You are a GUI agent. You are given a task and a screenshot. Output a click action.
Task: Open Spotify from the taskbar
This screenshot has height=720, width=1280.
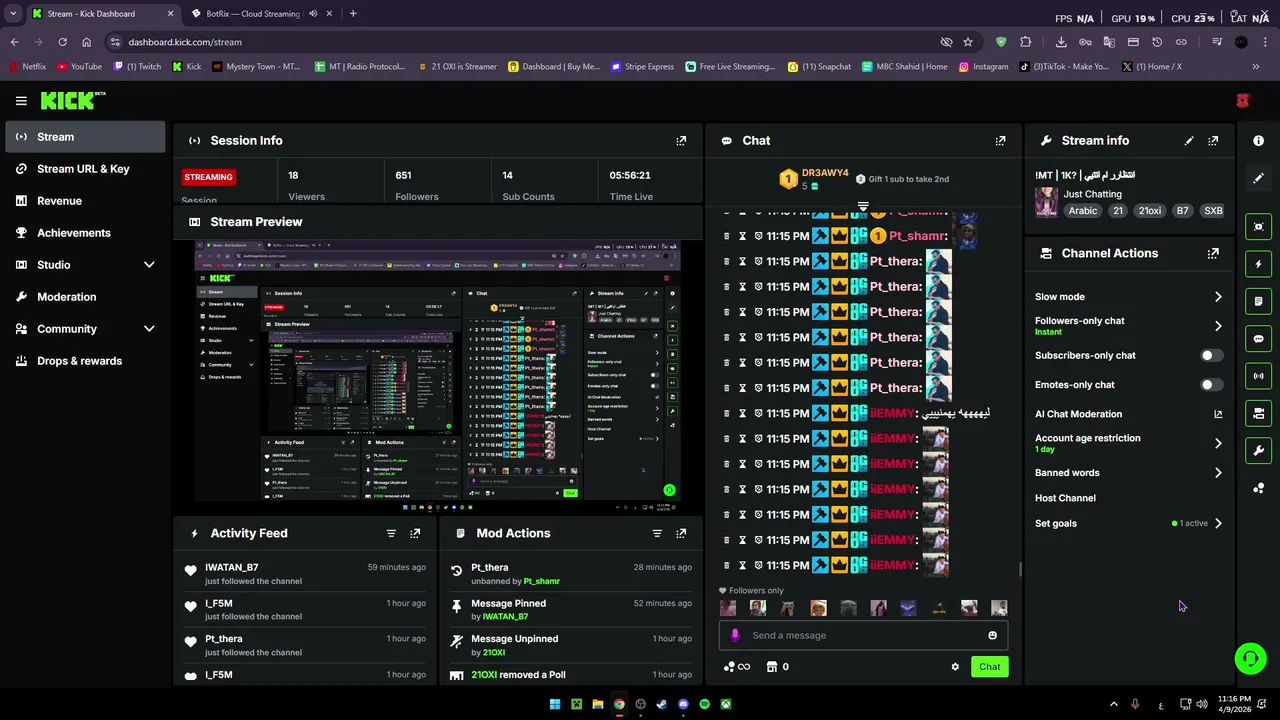(x=705, y=704)
